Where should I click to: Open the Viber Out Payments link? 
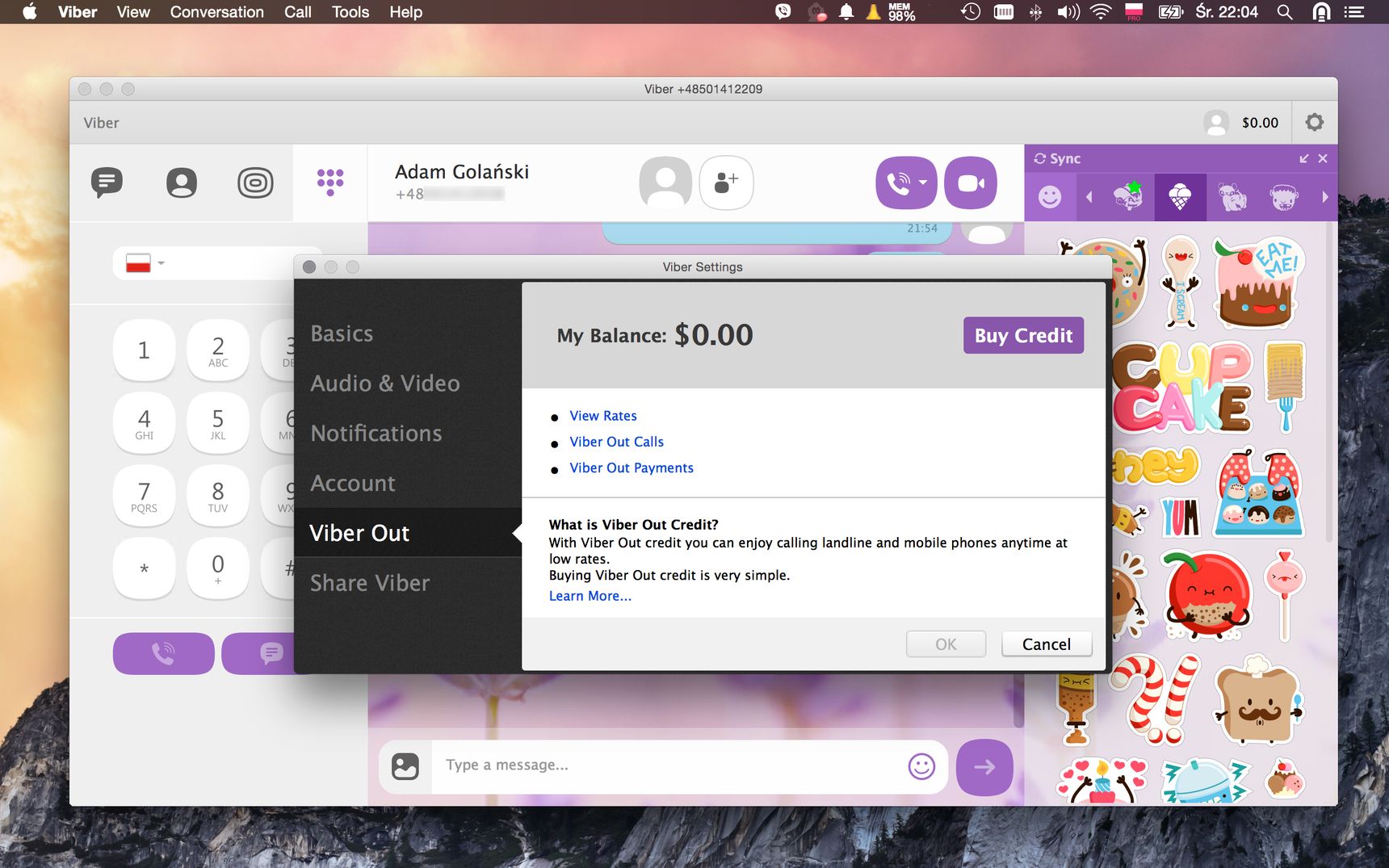pos(632,468)
